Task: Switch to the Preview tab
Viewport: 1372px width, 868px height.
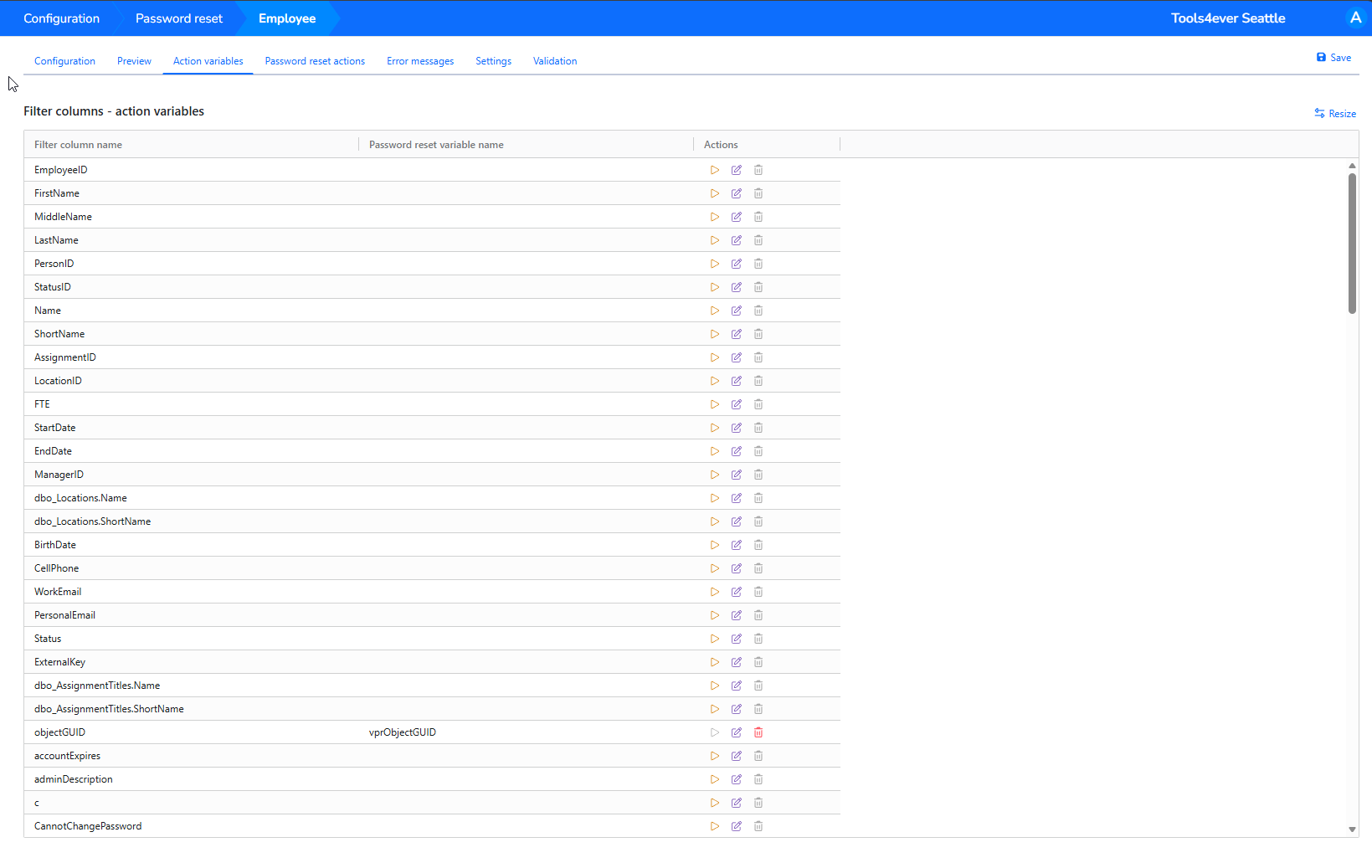Action: point(134,61)
